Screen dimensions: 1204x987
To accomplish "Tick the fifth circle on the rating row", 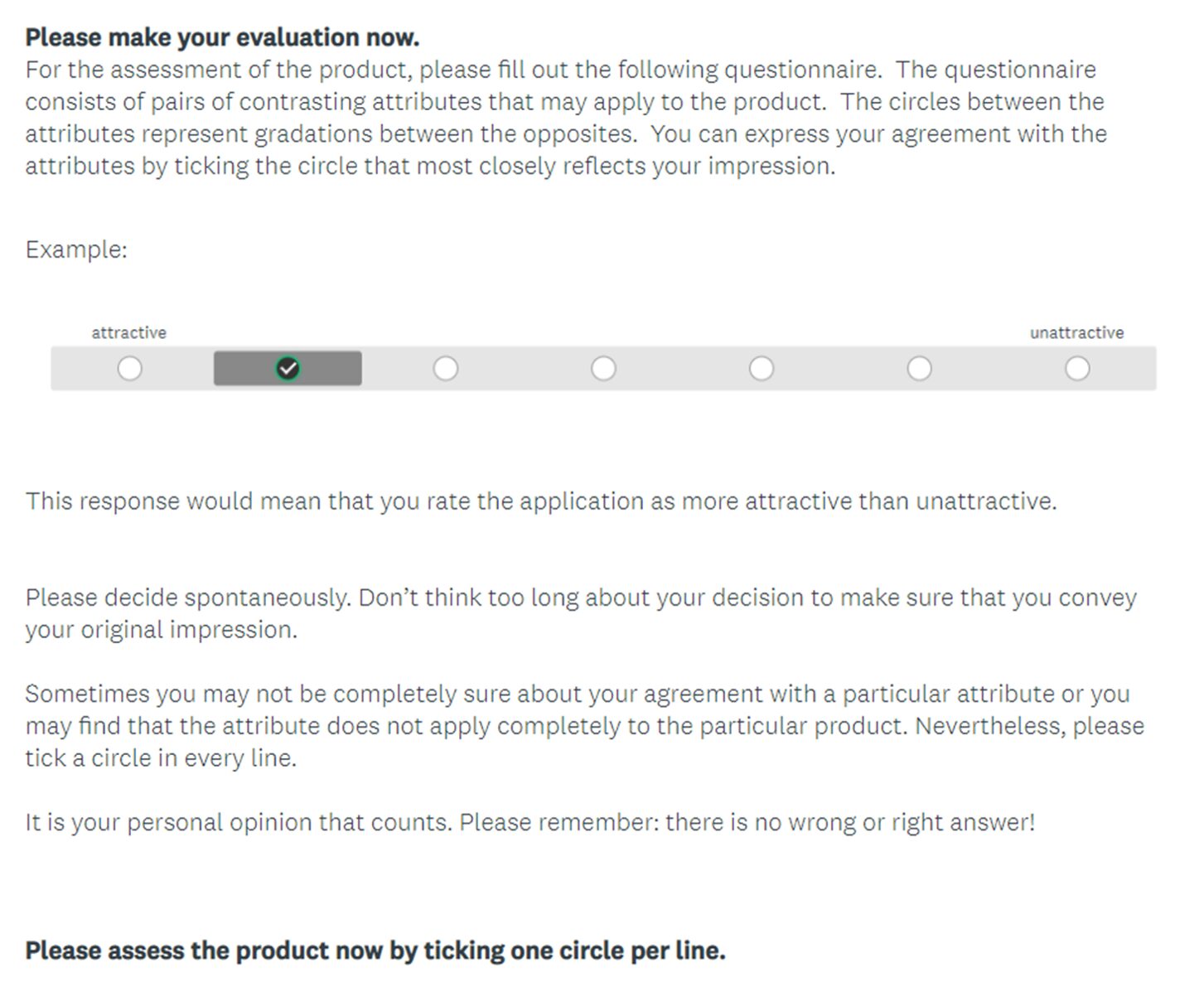I will 762,367.
